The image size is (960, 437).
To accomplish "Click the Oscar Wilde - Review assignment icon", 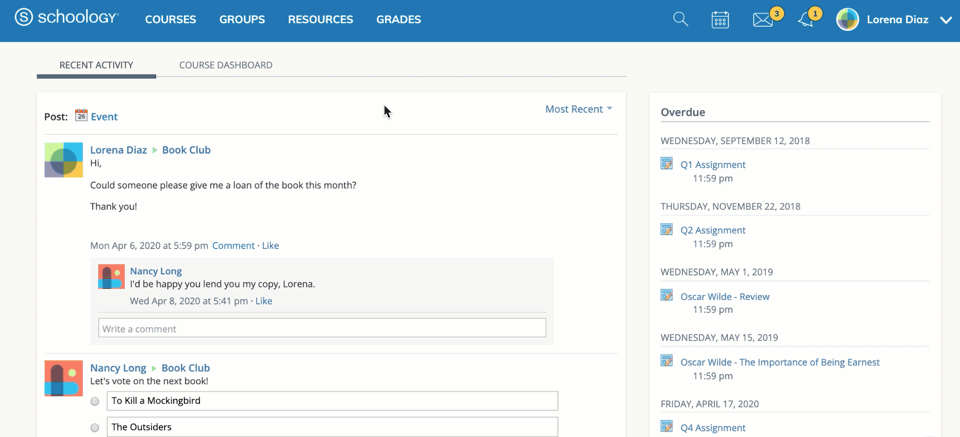I will point(667,296).
